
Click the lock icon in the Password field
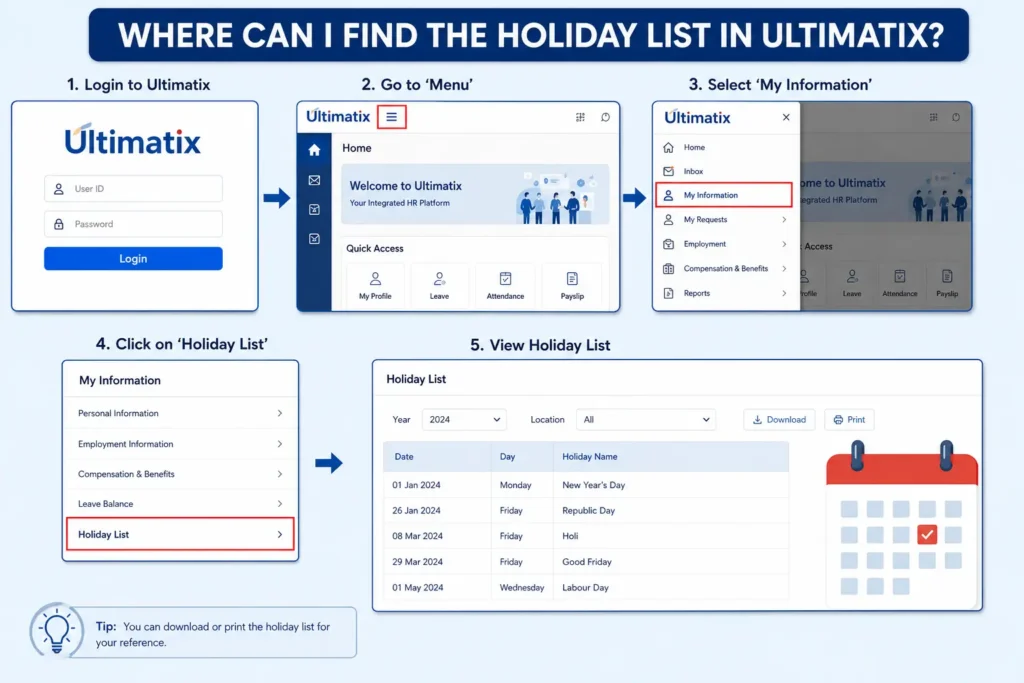59,224
